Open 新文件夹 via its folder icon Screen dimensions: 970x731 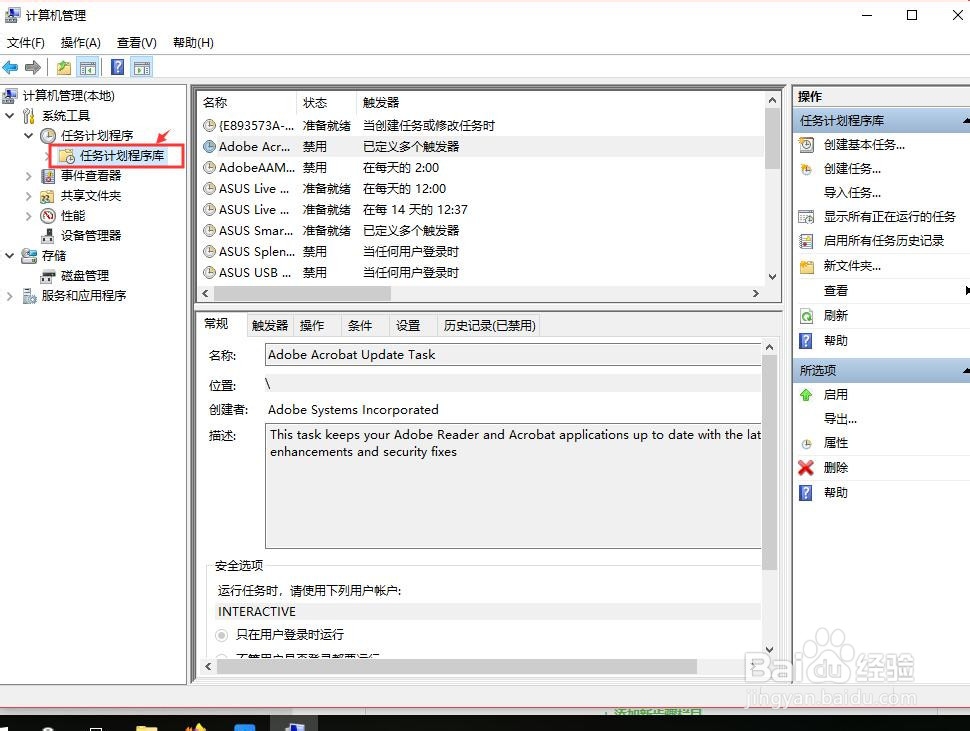(x=806, y=266)
